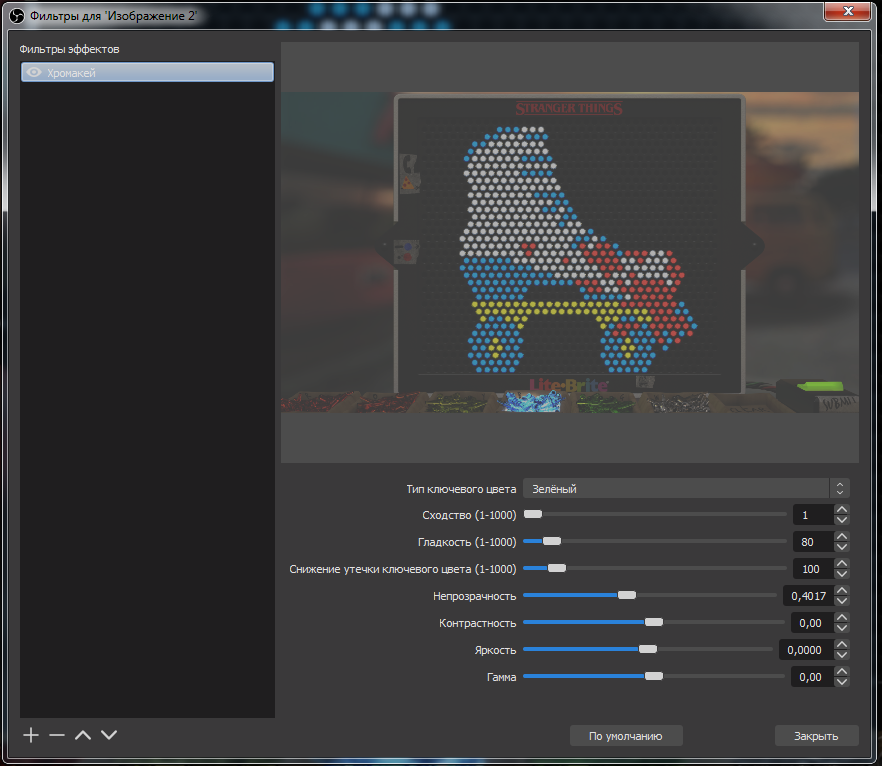Move filter up with up arrow icon
The image size is (882, 766).
[83, 735]
